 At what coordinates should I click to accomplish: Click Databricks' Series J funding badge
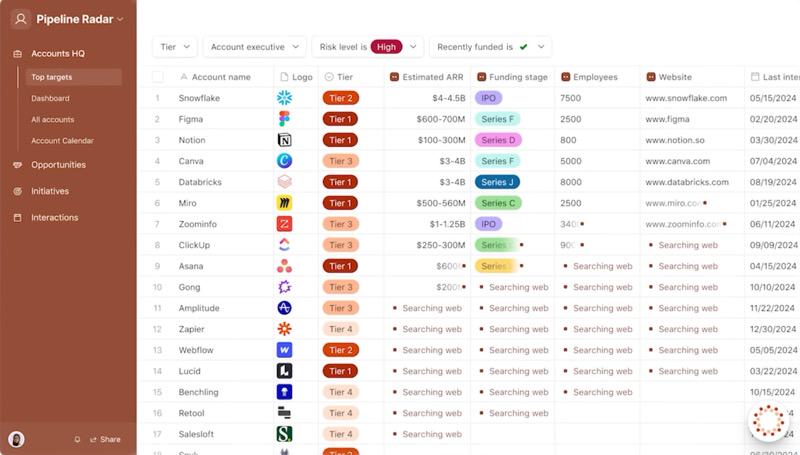(497, 182)
